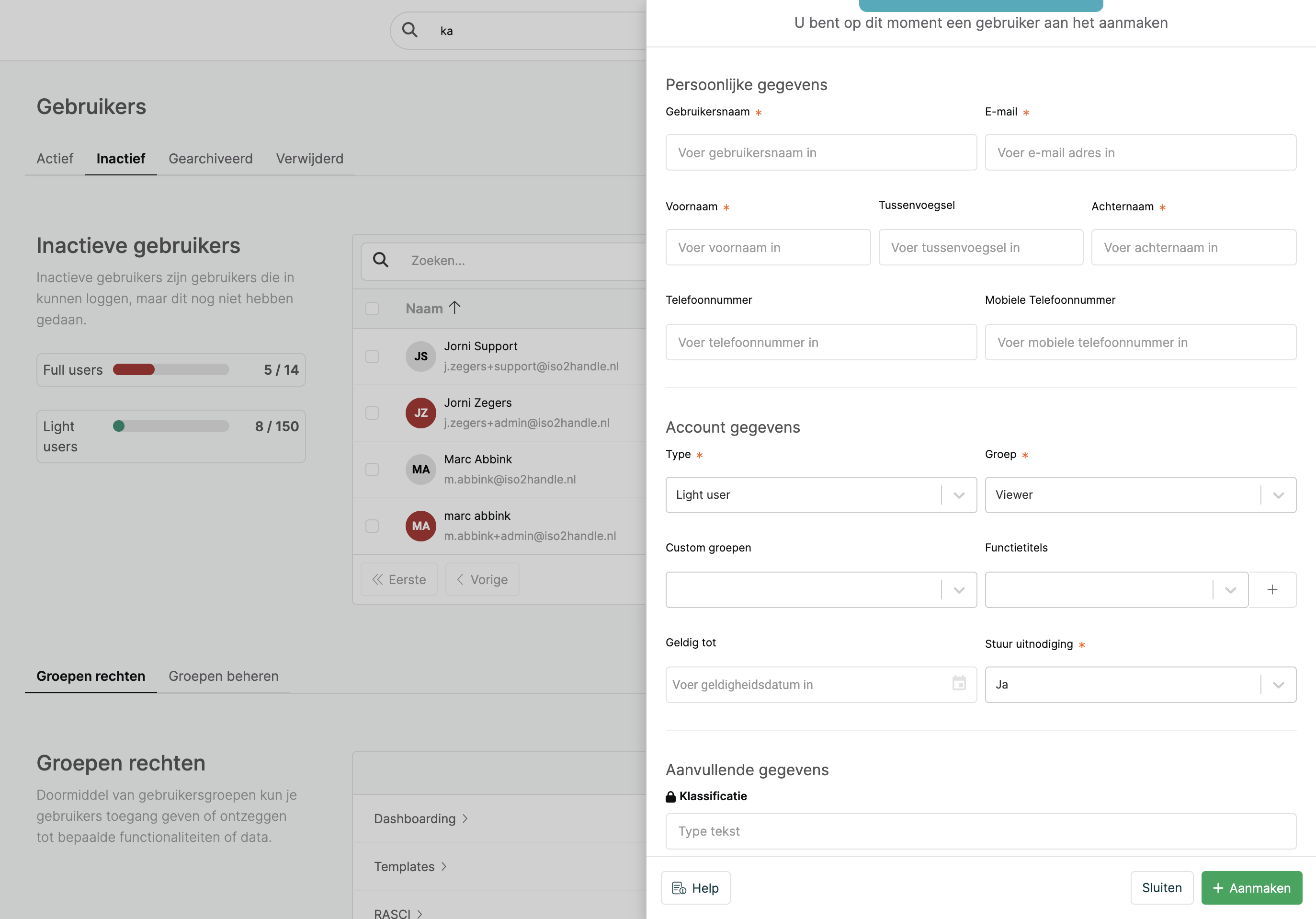Click the top search magnifier icon
1316x919 pixels.
(x=409, y=30)
